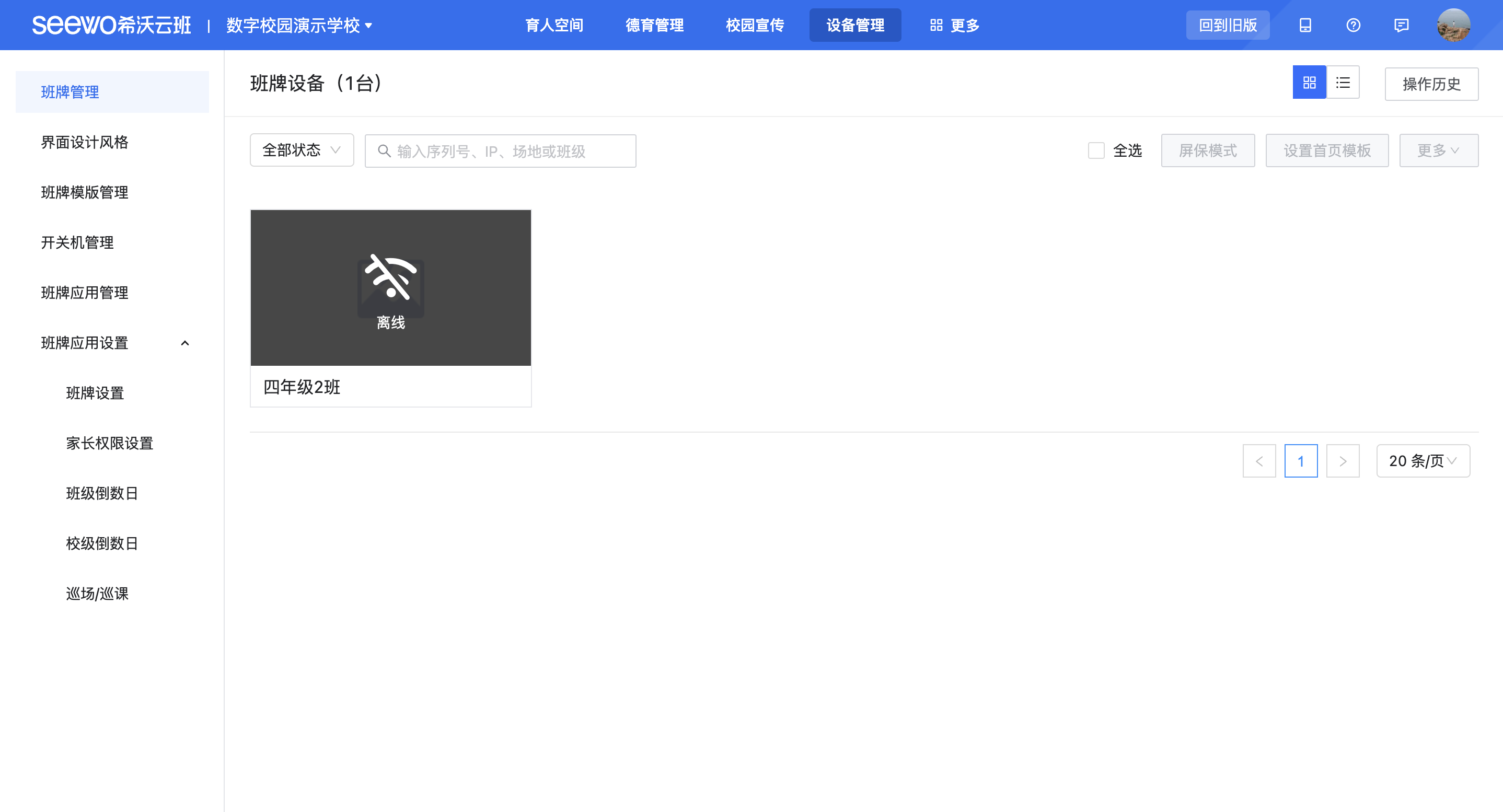Screen dimensions: 1503x812
Task: Click the search magnifier icon
Action: tap(384, 151)
